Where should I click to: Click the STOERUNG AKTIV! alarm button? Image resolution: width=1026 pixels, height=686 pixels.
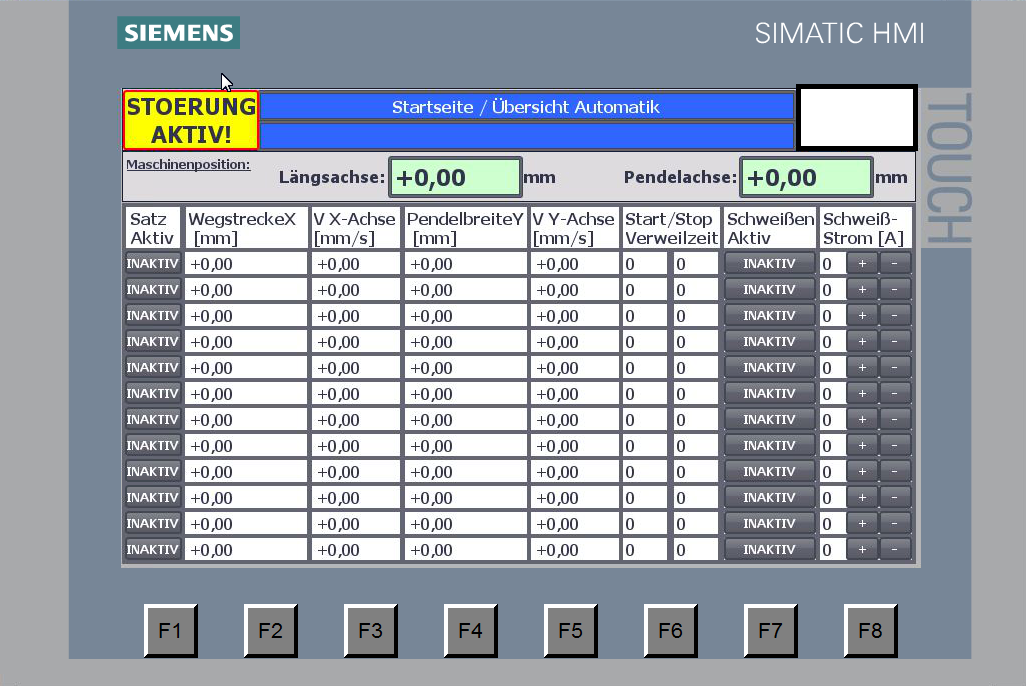(x=191, y=120)
